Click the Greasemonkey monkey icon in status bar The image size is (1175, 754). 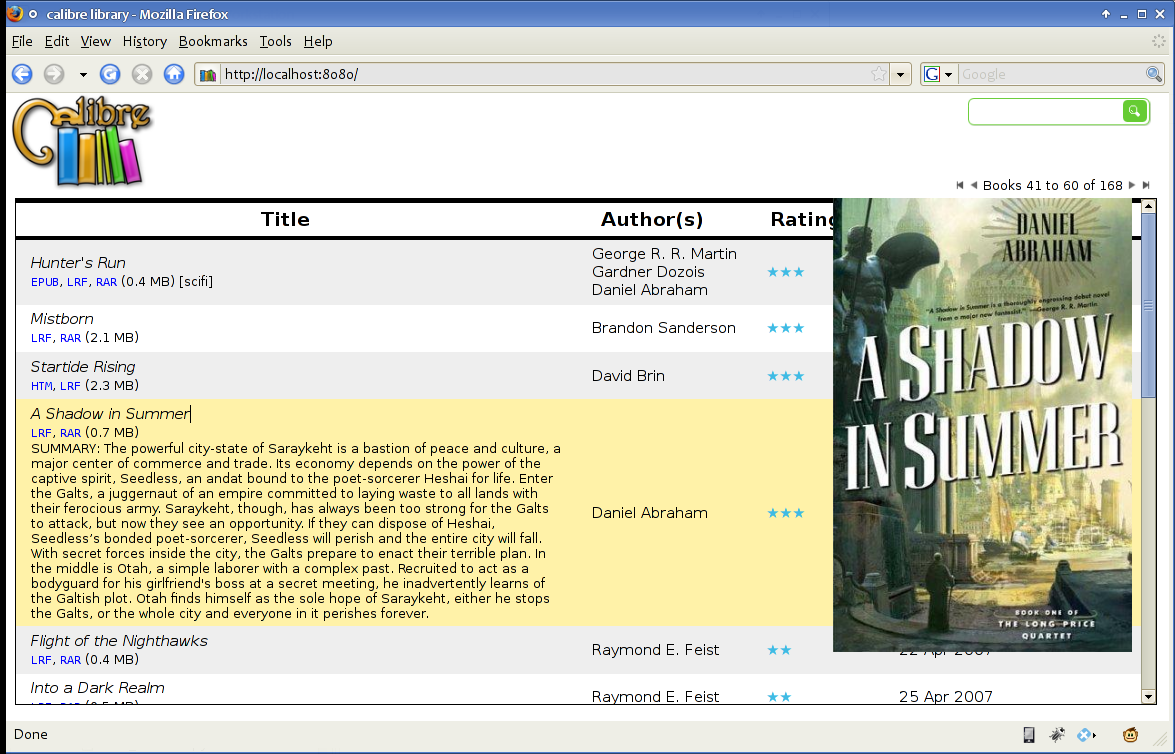point(1130,735)
